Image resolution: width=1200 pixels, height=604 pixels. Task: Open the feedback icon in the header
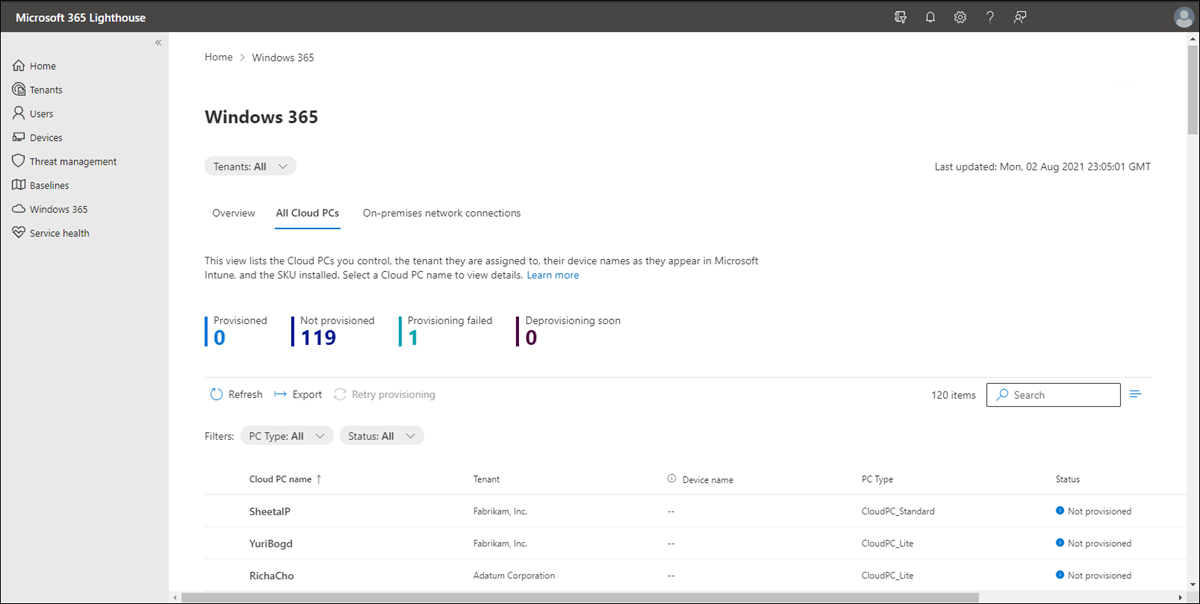[1020, 17]
